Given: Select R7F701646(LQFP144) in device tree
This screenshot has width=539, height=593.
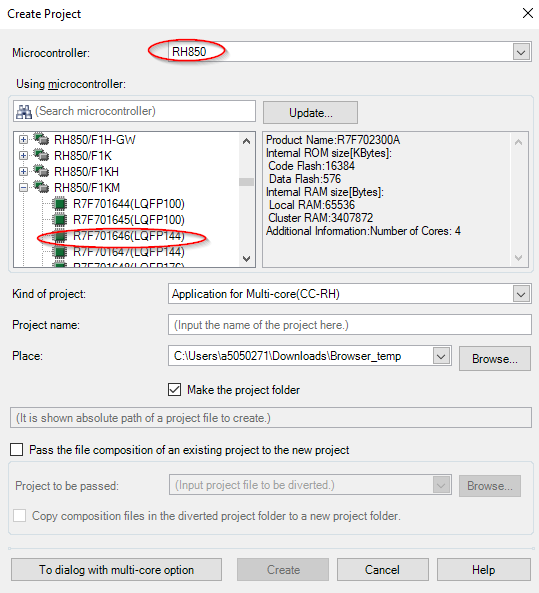Looking at the screenshot, I should (x=129, y=236).
